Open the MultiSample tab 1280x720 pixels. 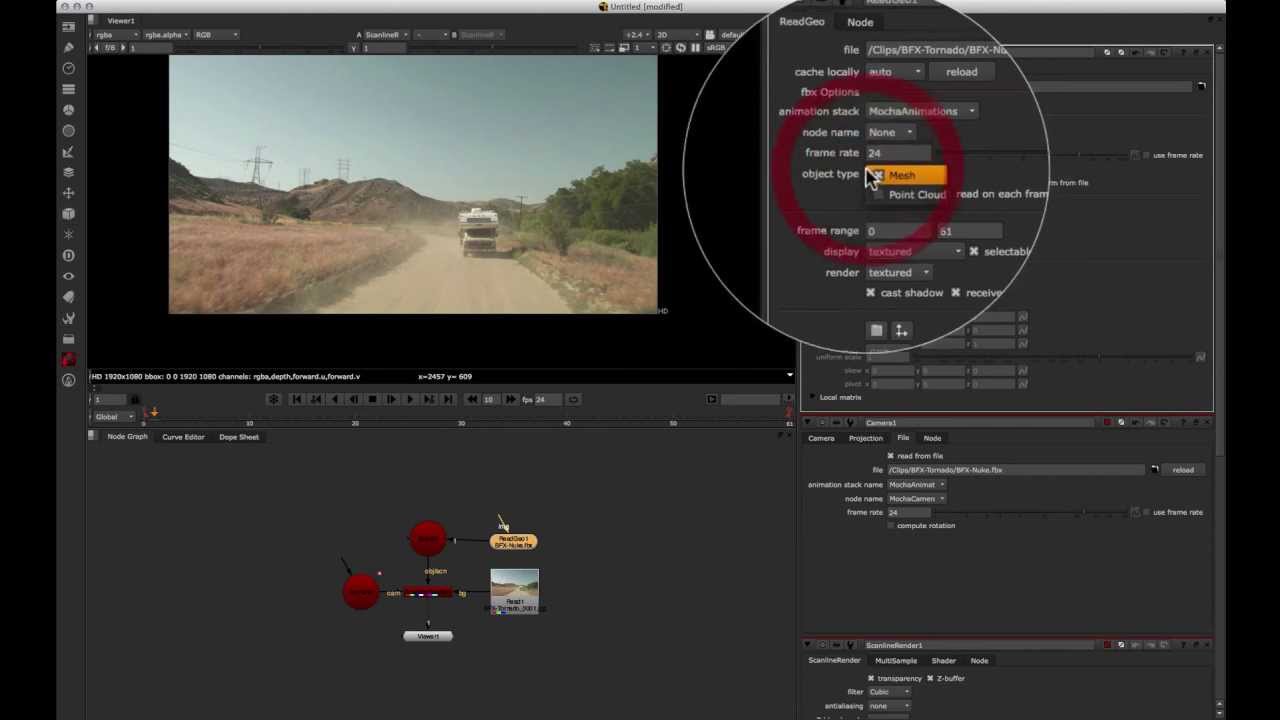click(x=896, y=660)
